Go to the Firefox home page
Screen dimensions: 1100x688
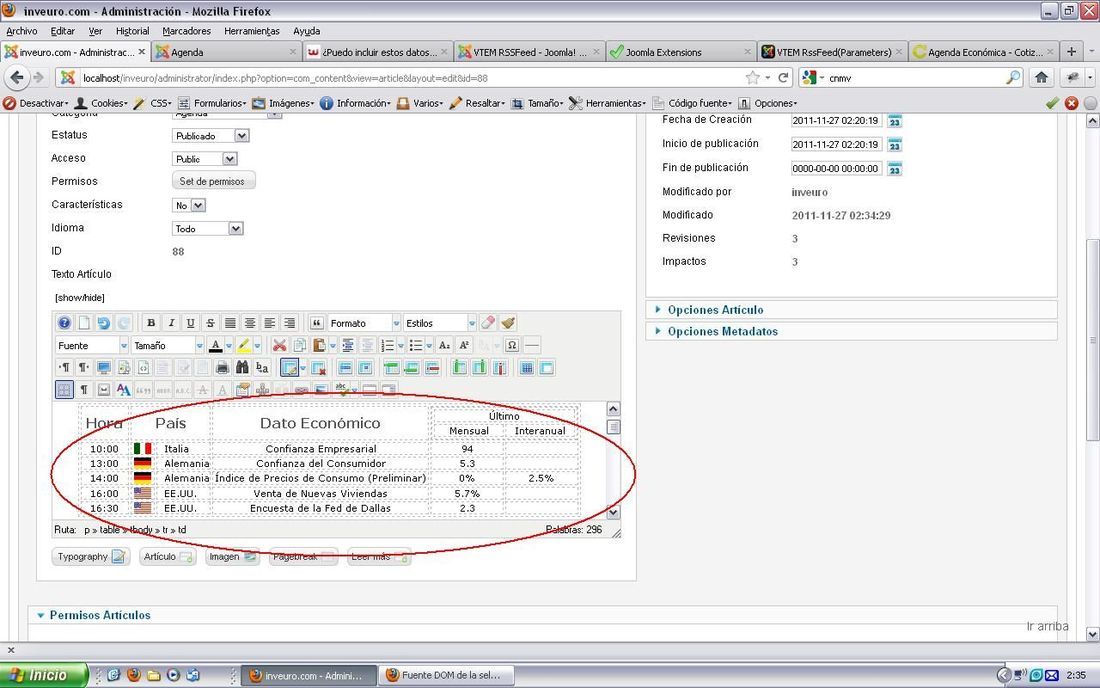pyautogui.click(x=1042, y=77)
